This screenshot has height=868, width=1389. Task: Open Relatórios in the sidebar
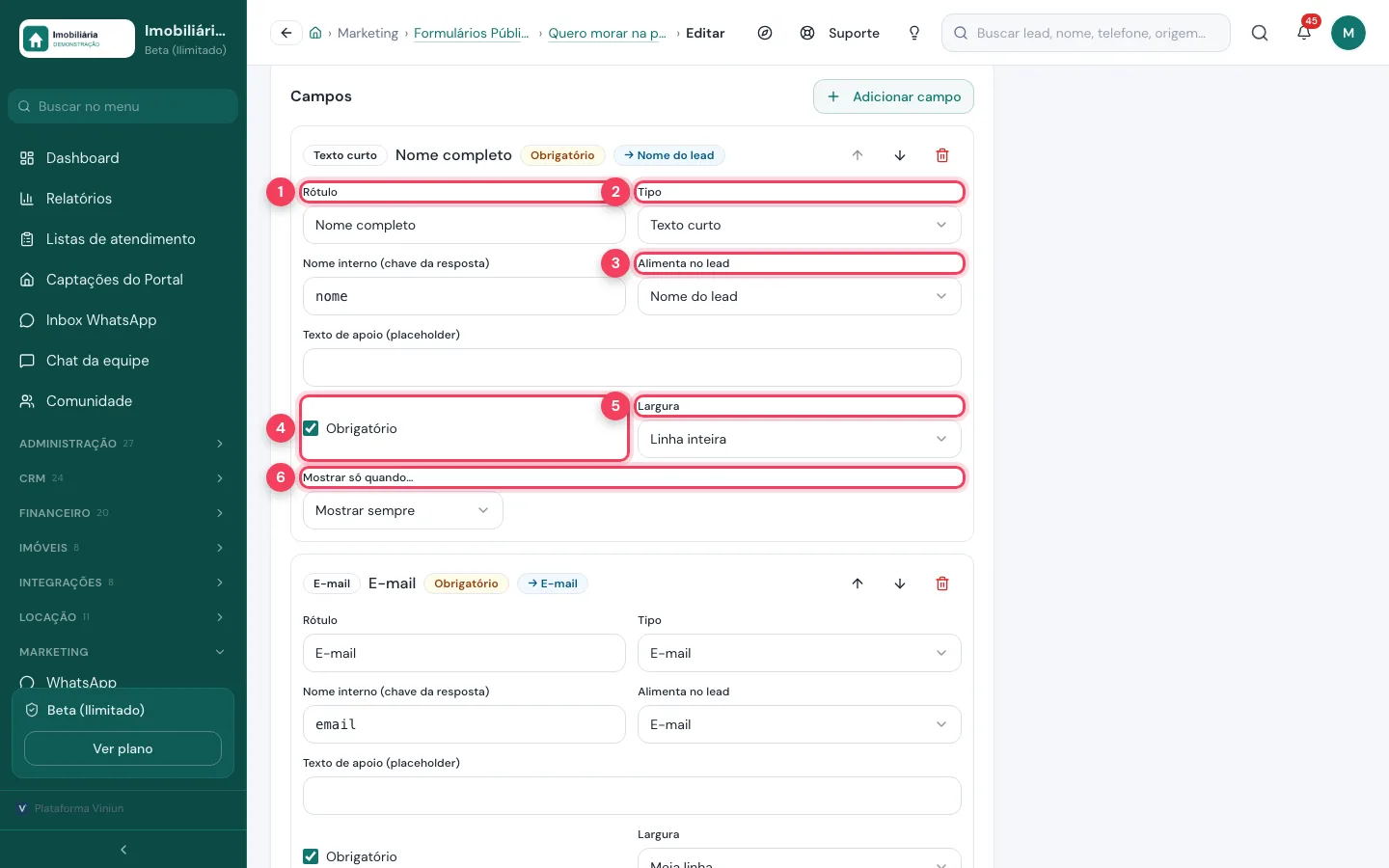(123, 199)
